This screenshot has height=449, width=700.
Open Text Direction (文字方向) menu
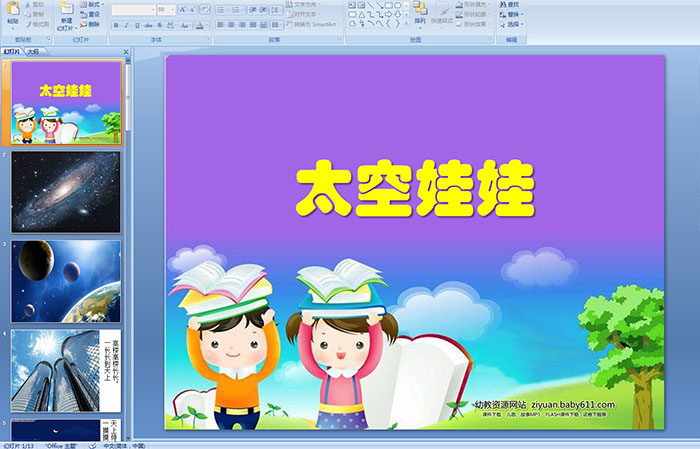304,4
